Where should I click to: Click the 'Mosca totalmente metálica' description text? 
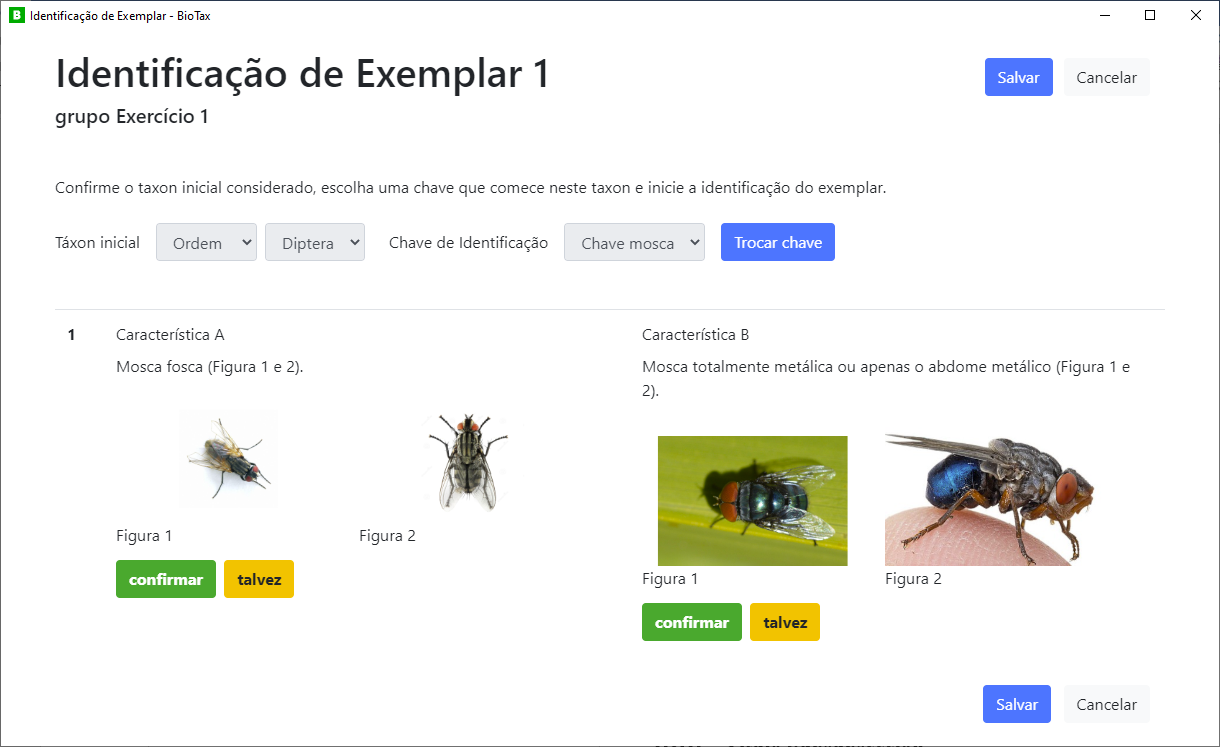point(886,379)
